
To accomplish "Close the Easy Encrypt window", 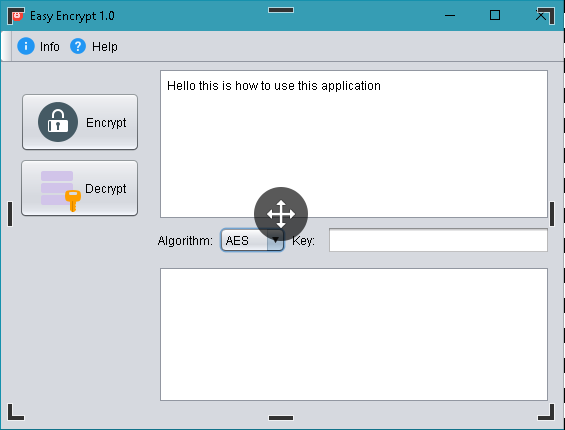I will tap(540, 15).
